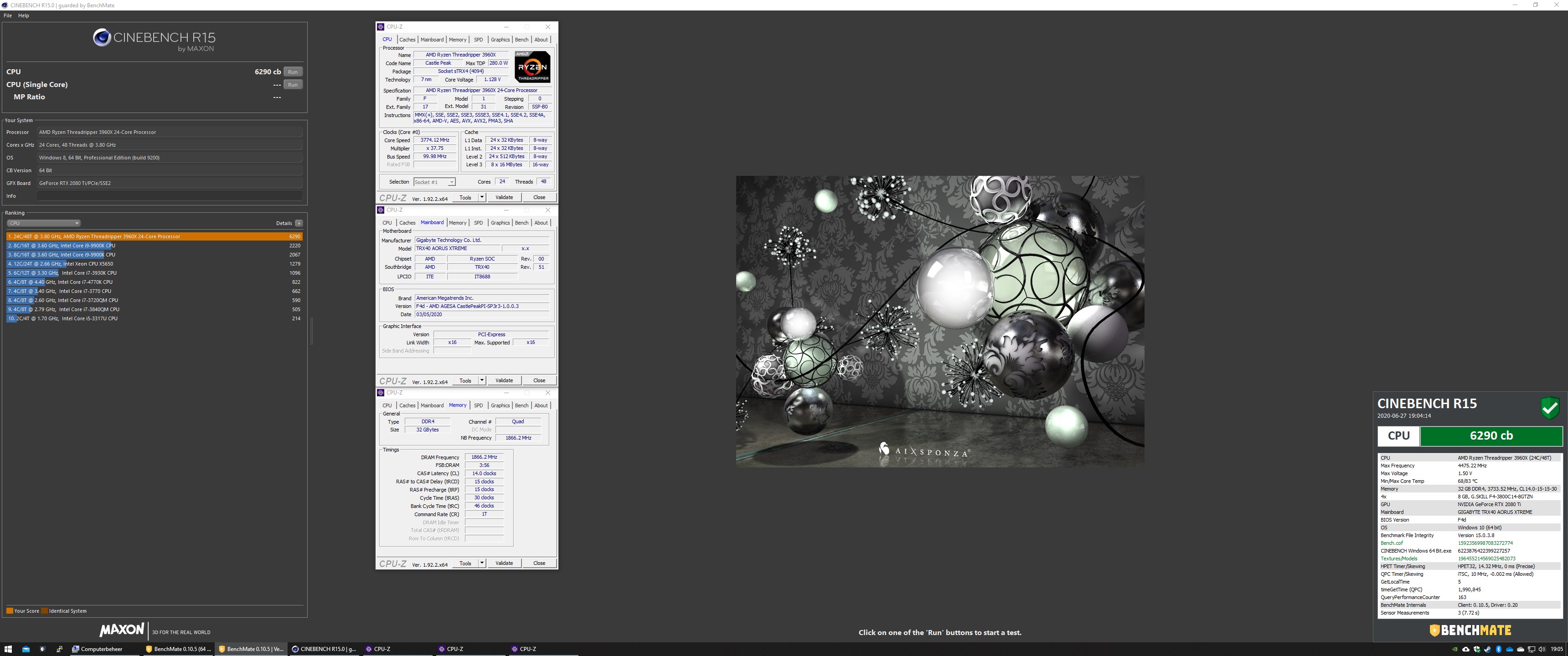This screenshot has height=656, width=1568.
Task: Open About tab in bottom CPU-Z window
Action: coord(541,405)
